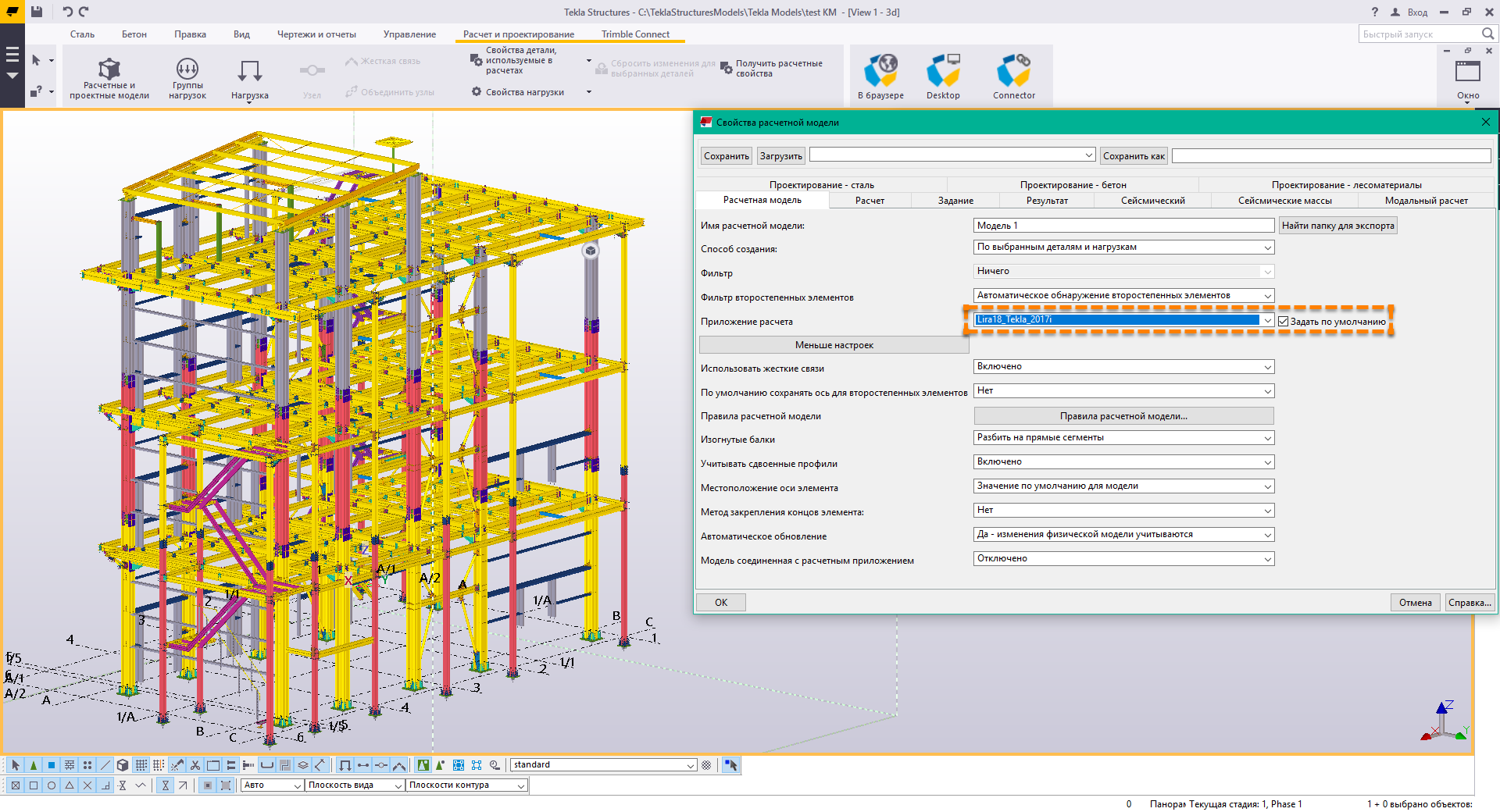The width and height of the screenshot is (1500, 812).
Task: Uncheck the Задать по умолчанию checkbox
Action: pyautogui.click(x=1283, y=322)
